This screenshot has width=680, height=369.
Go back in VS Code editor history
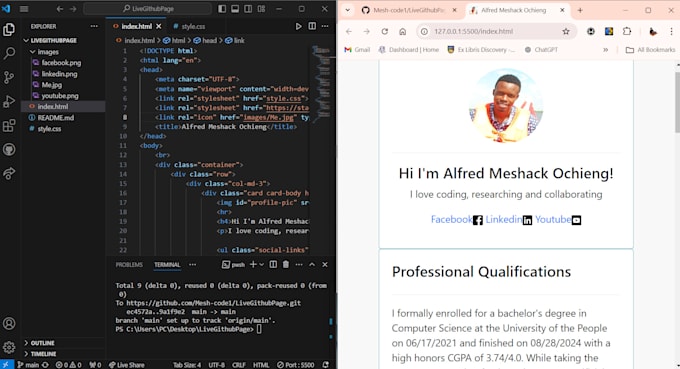[60, 9]
